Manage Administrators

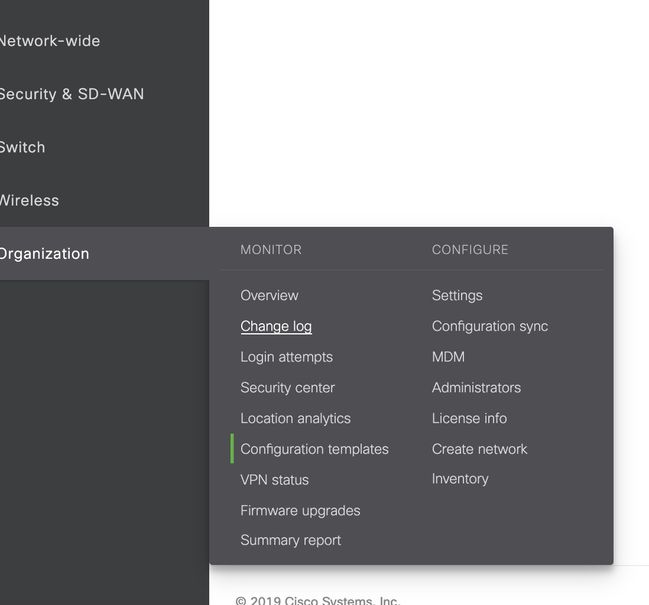476,387
